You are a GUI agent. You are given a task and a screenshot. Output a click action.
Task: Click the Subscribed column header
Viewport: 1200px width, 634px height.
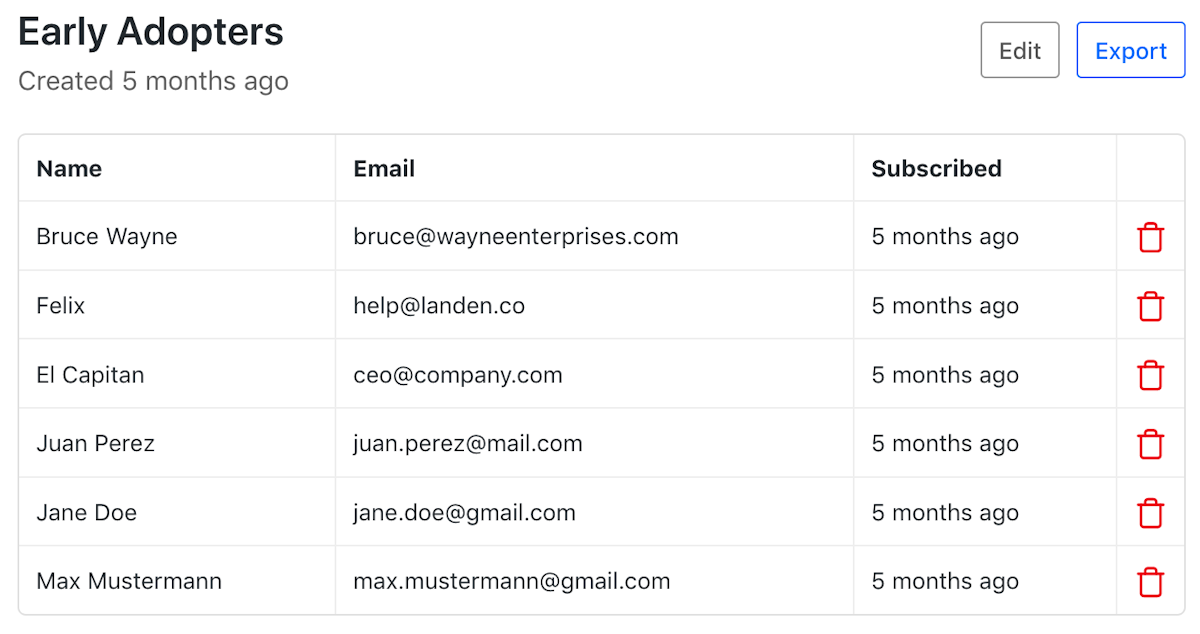[x=936, y=169]
